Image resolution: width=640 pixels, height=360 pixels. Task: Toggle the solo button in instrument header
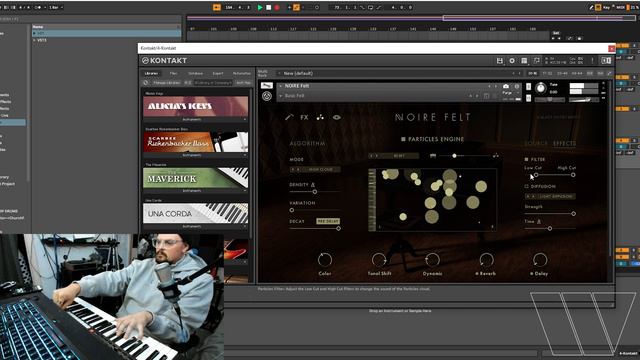tap(529, 87)
